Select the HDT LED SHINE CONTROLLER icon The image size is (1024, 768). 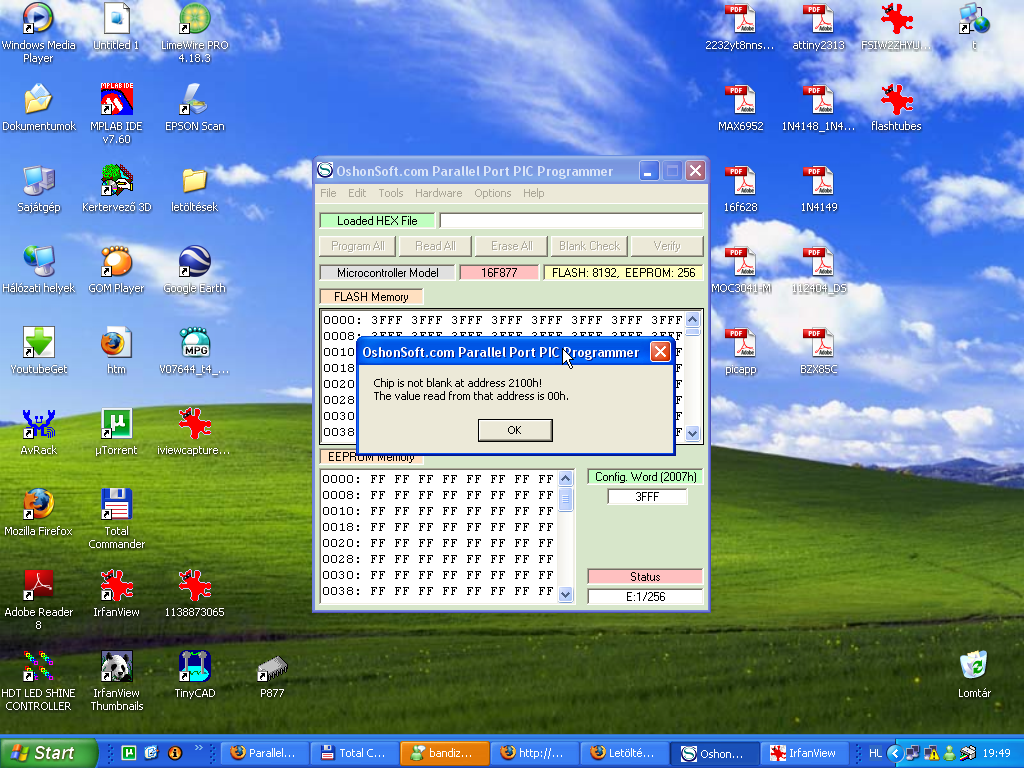38,680
